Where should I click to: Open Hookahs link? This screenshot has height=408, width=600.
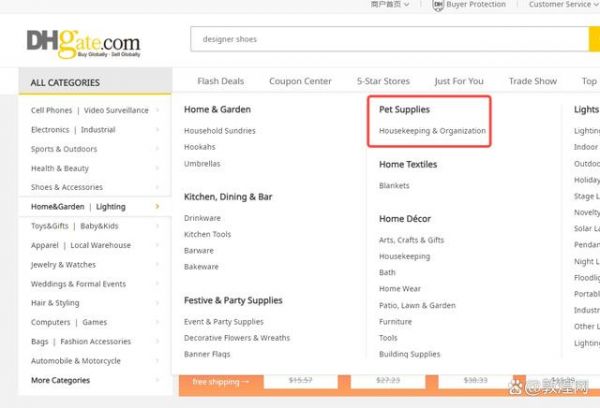click(200, 147)
